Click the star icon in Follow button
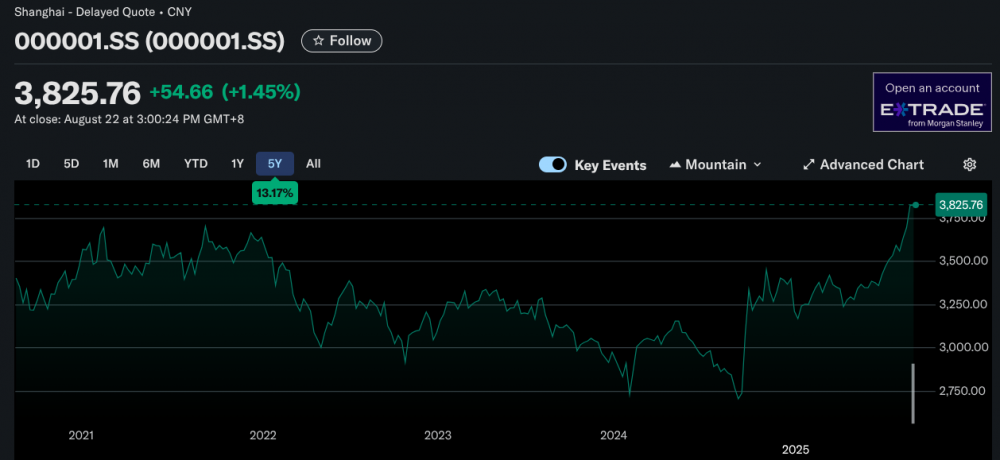This screenshot has height=460, width=1000. [318, 41]
